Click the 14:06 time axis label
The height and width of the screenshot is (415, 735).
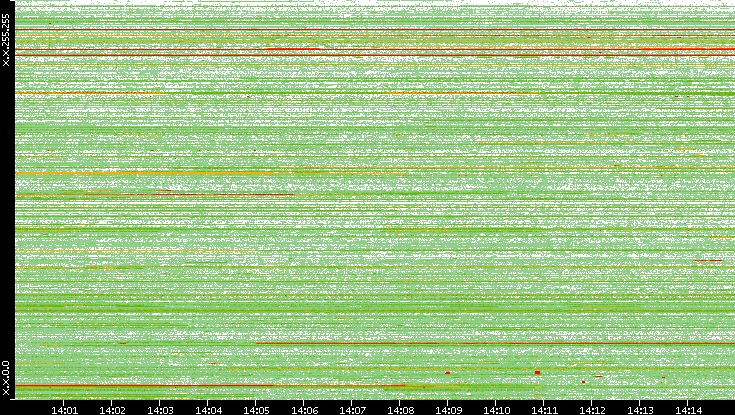(304, 410)
